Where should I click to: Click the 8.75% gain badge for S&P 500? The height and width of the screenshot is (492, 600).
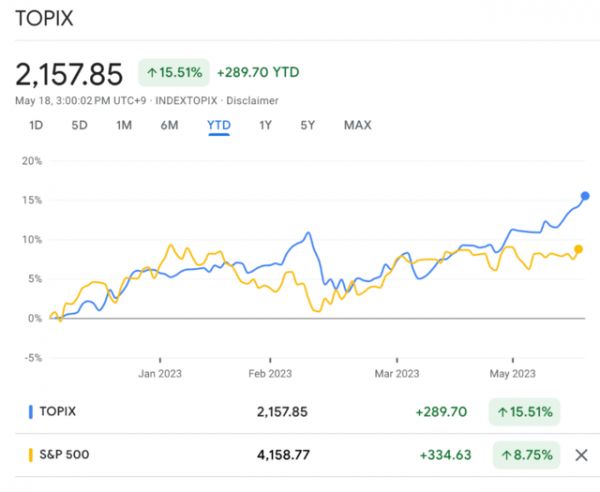click(x=525, y=455)
